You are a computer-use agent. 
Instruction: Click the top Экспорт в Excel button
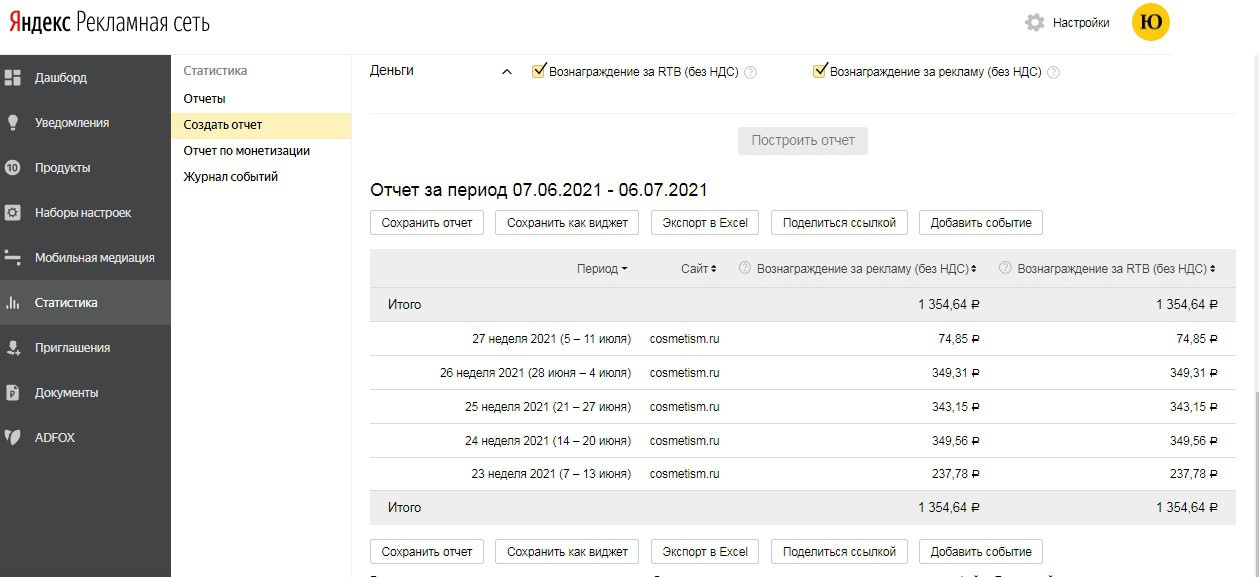click(705, 222)
